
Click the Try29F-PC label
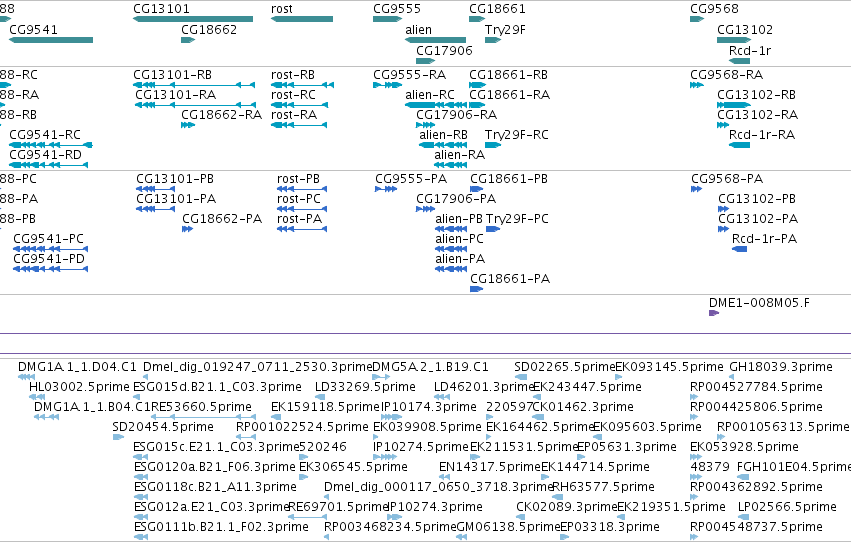coord(517,219)
